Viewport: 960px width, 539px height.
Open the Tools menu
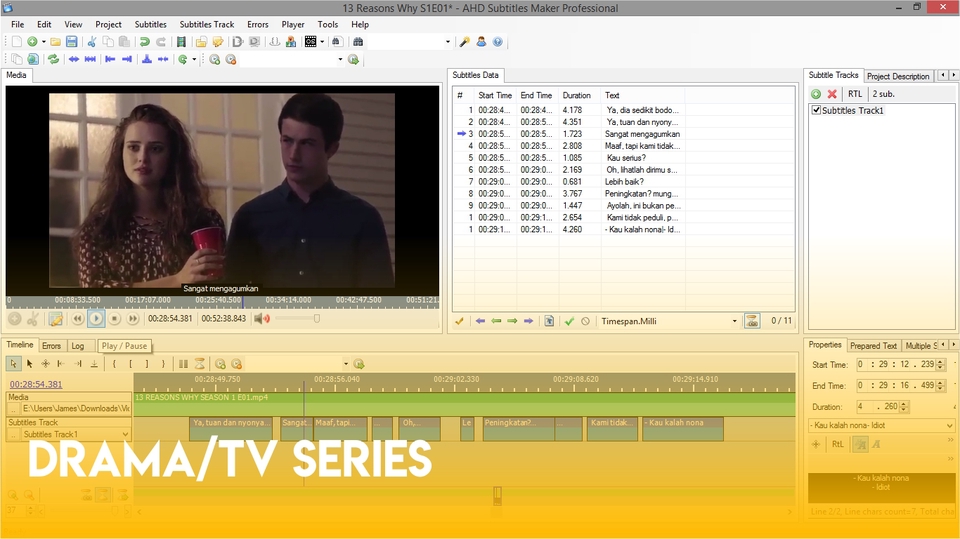328,24
